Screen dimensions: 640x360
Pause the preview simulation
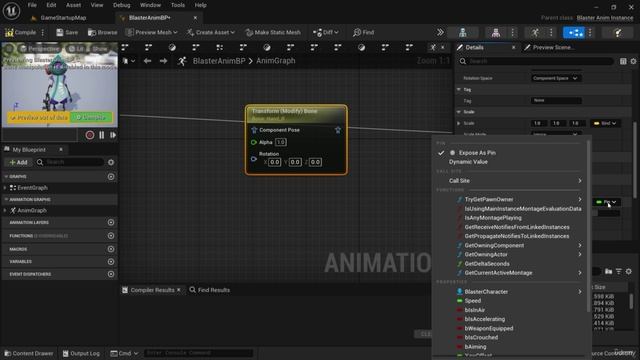click(x=102, y=135)
